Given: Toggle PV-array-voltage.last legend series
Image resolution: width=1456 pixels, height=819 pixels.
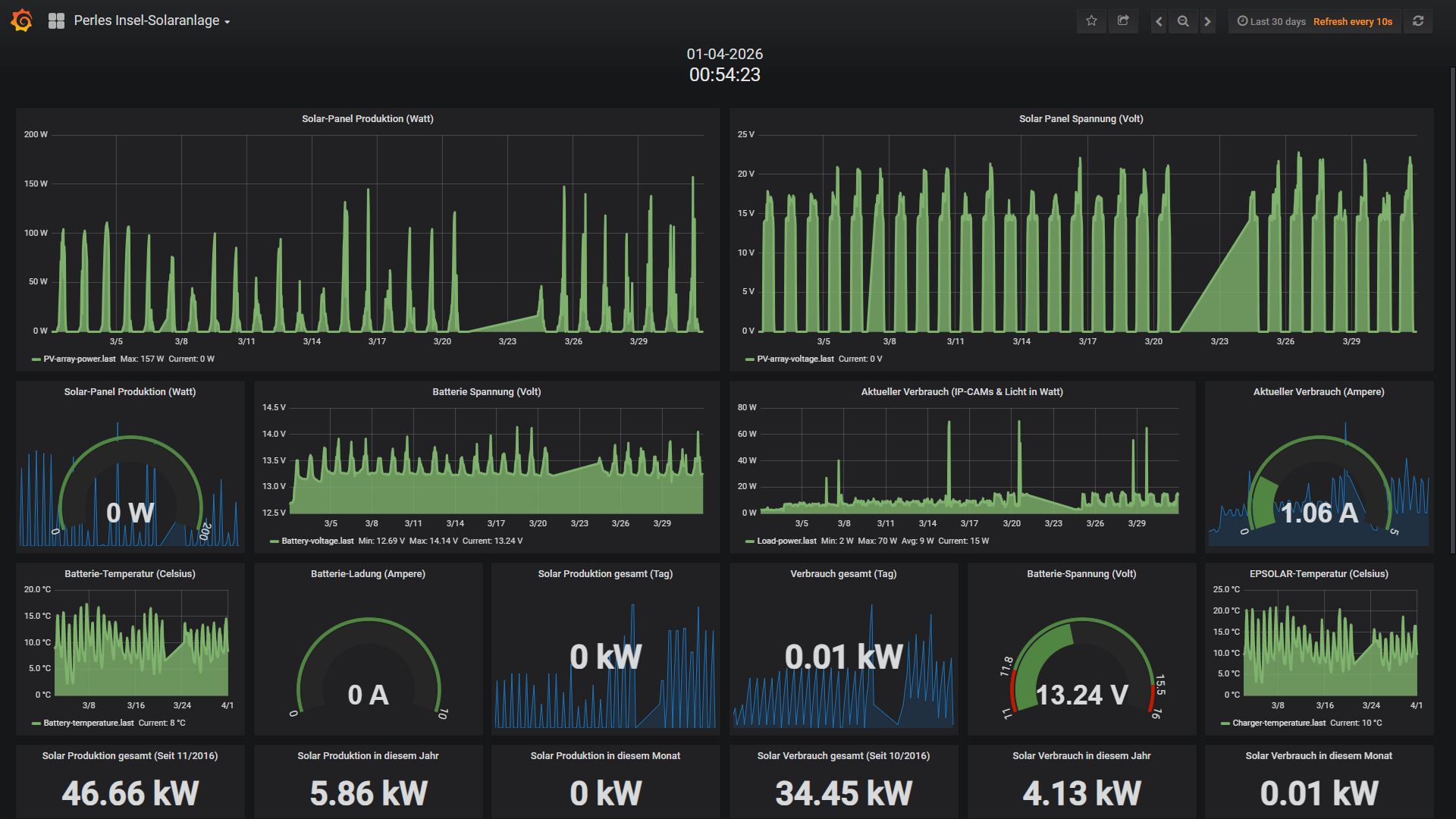Looking at the screenshot, I should coord(795,359).
